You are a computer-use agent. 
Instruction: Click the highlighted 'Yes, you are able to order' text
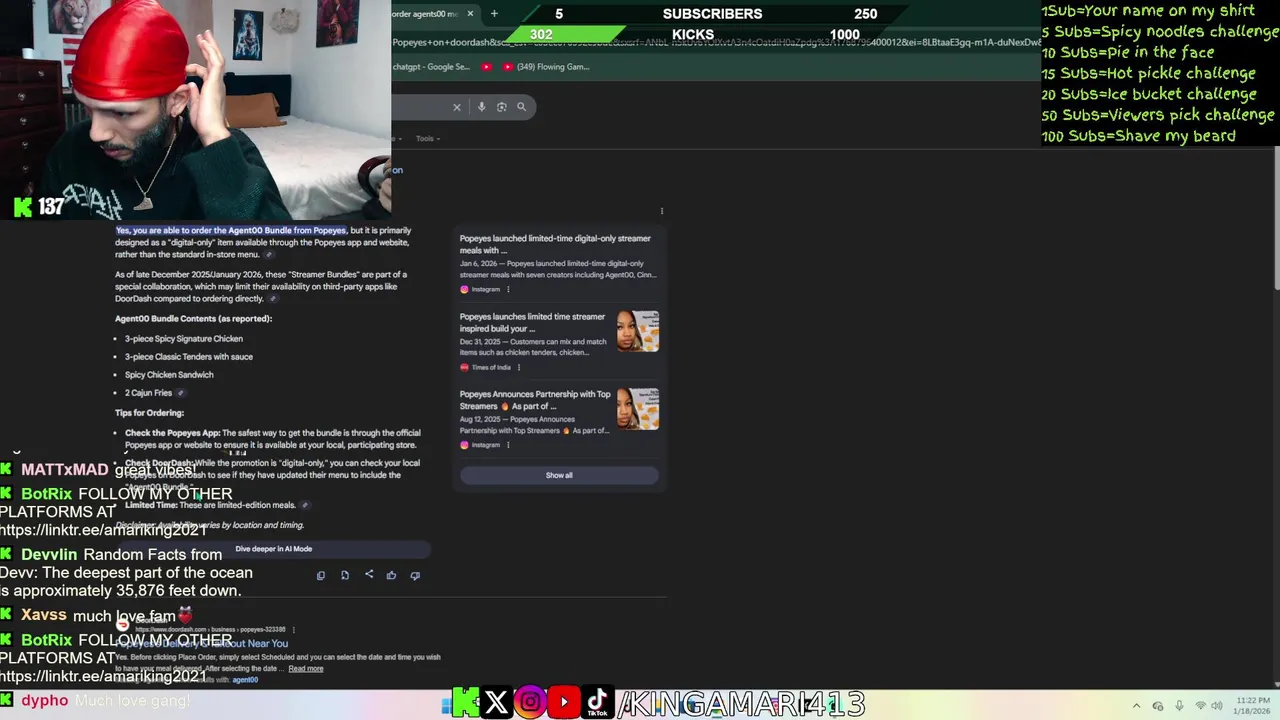[x=231, y=231]
